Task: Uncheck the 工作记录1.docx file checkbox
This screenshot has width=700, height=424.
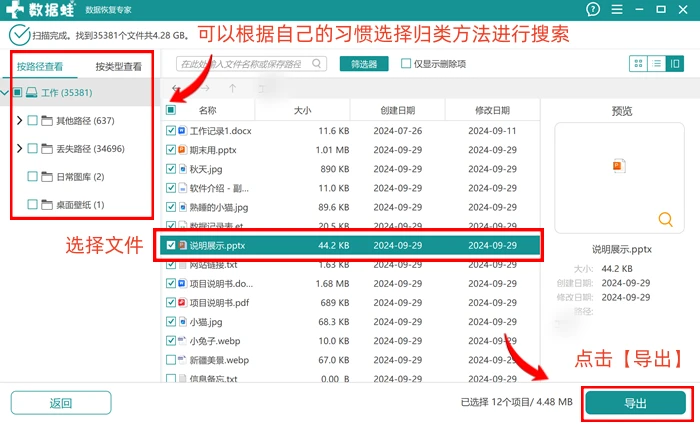Action: tap(171, 131)
